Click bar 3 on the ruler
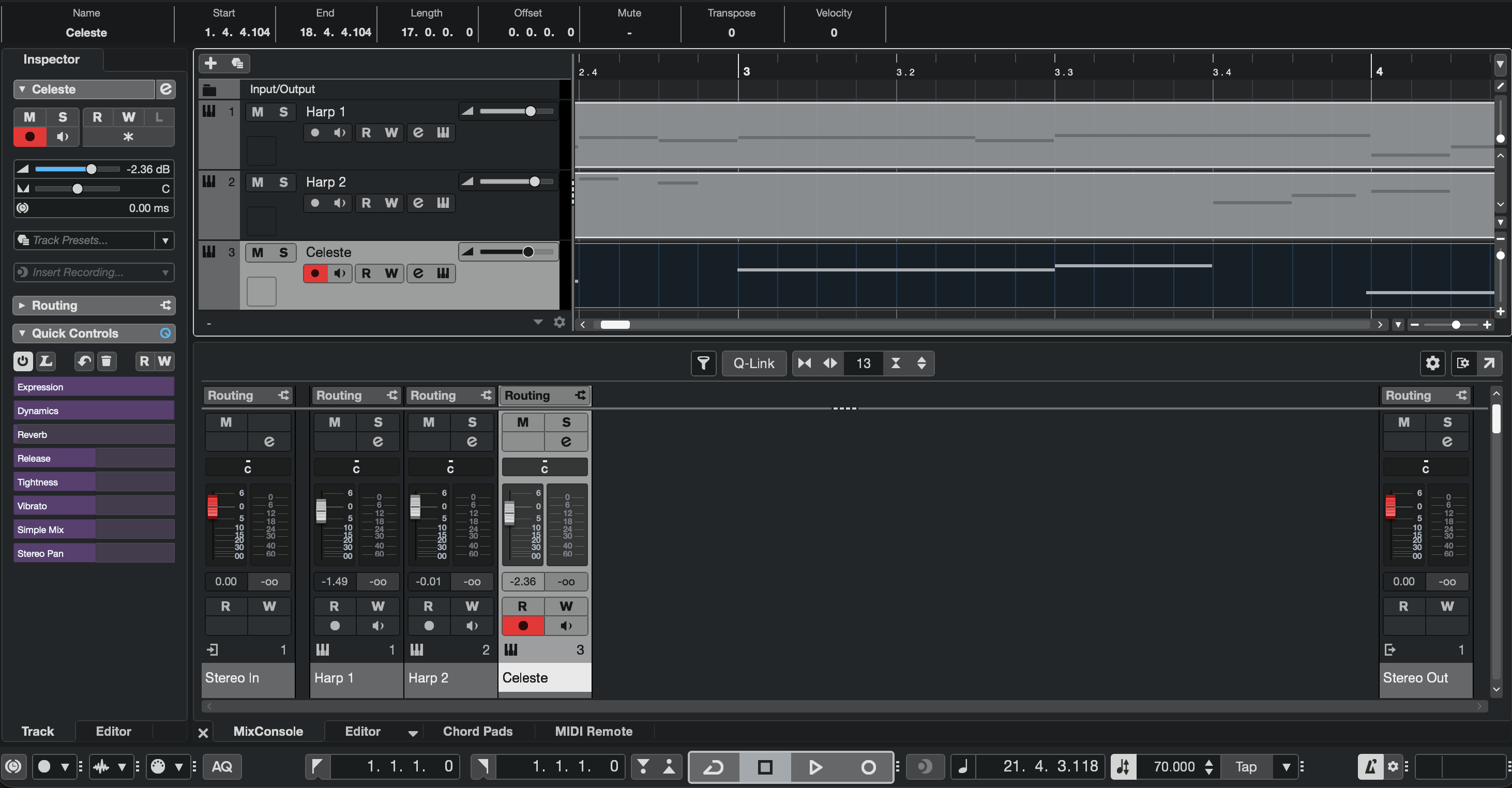This screenshot has height=788, width=1512. (x=746, y=71)
